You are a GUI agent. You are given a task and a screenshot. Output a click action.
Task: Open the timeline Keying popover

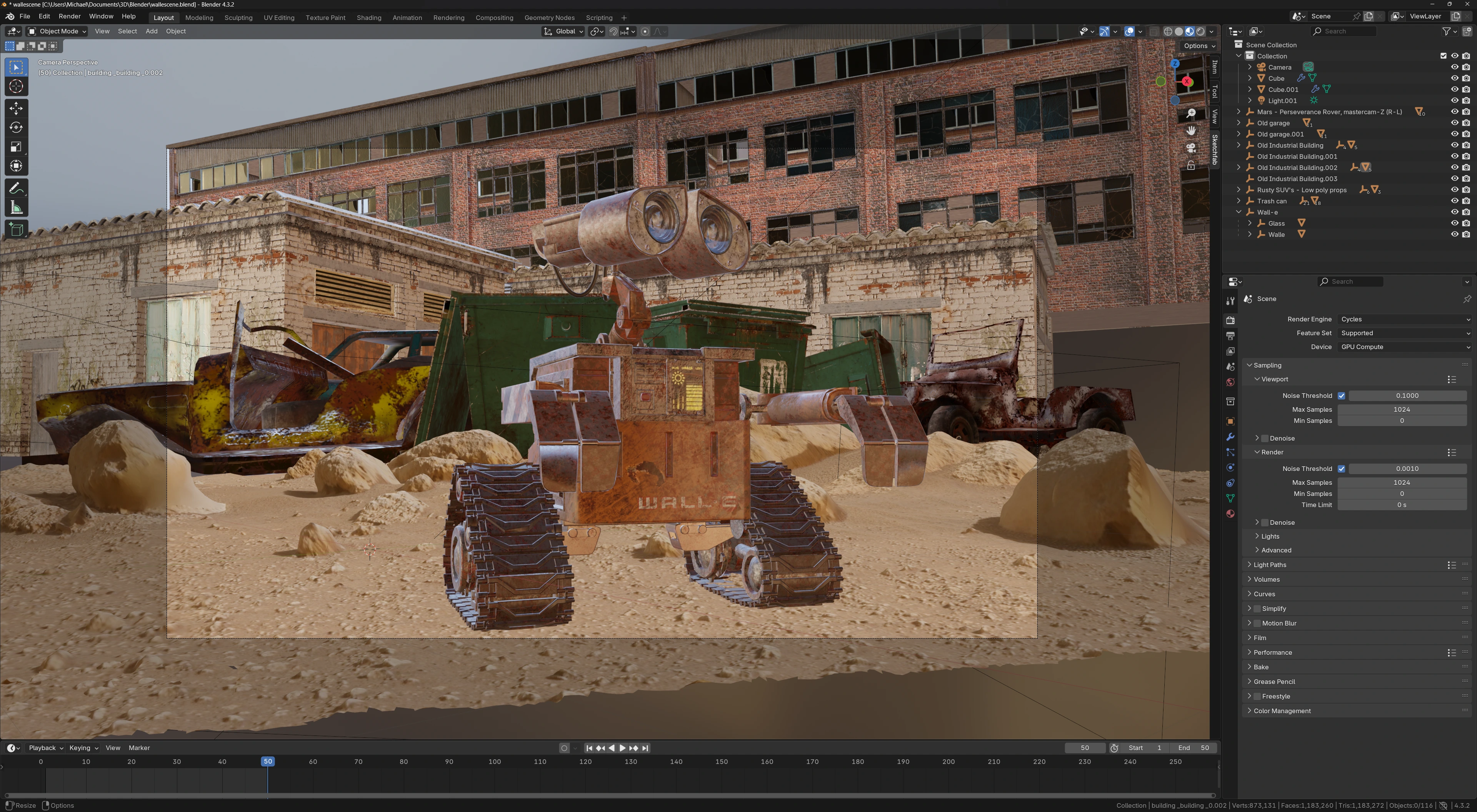coord(83,748)
